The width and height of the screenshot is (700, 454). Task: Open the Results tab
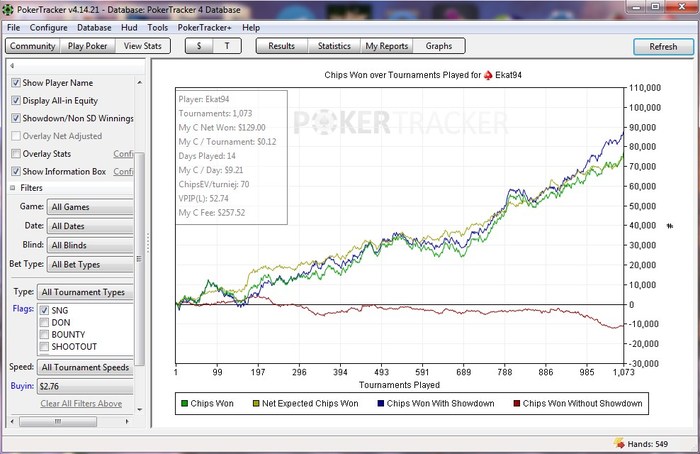282,46
